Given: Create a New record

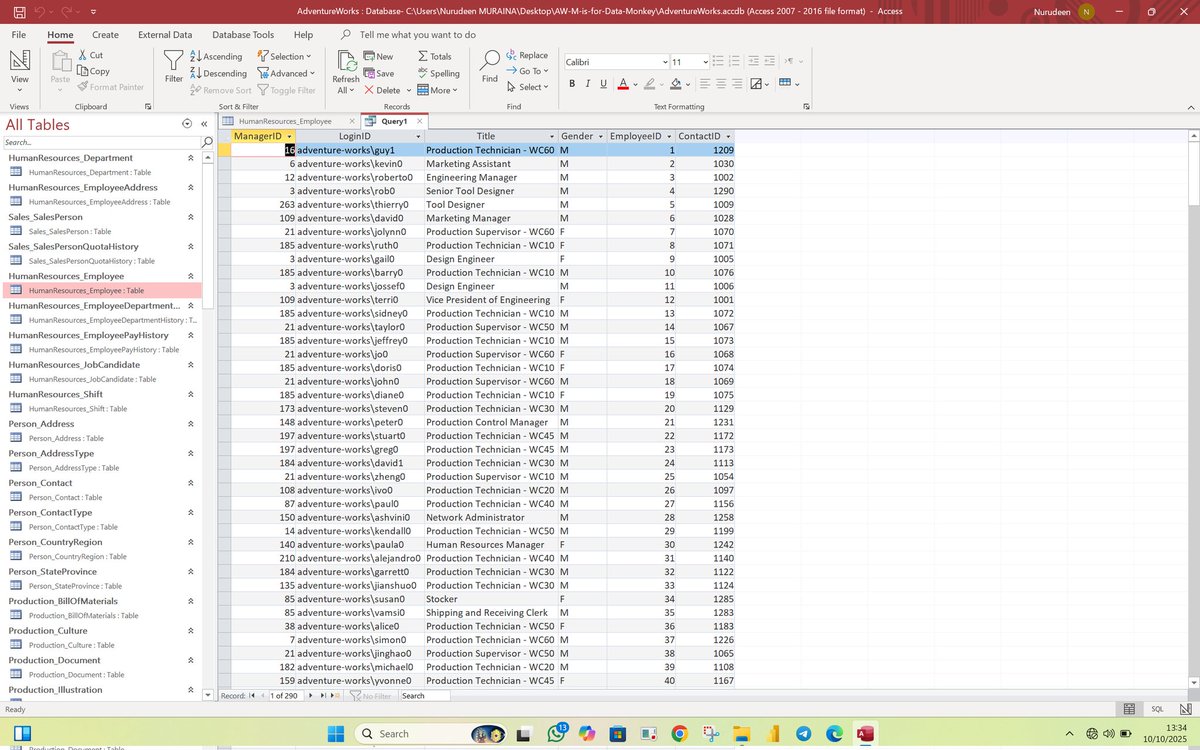Looking at the screenshot, I should pos(378,56).
